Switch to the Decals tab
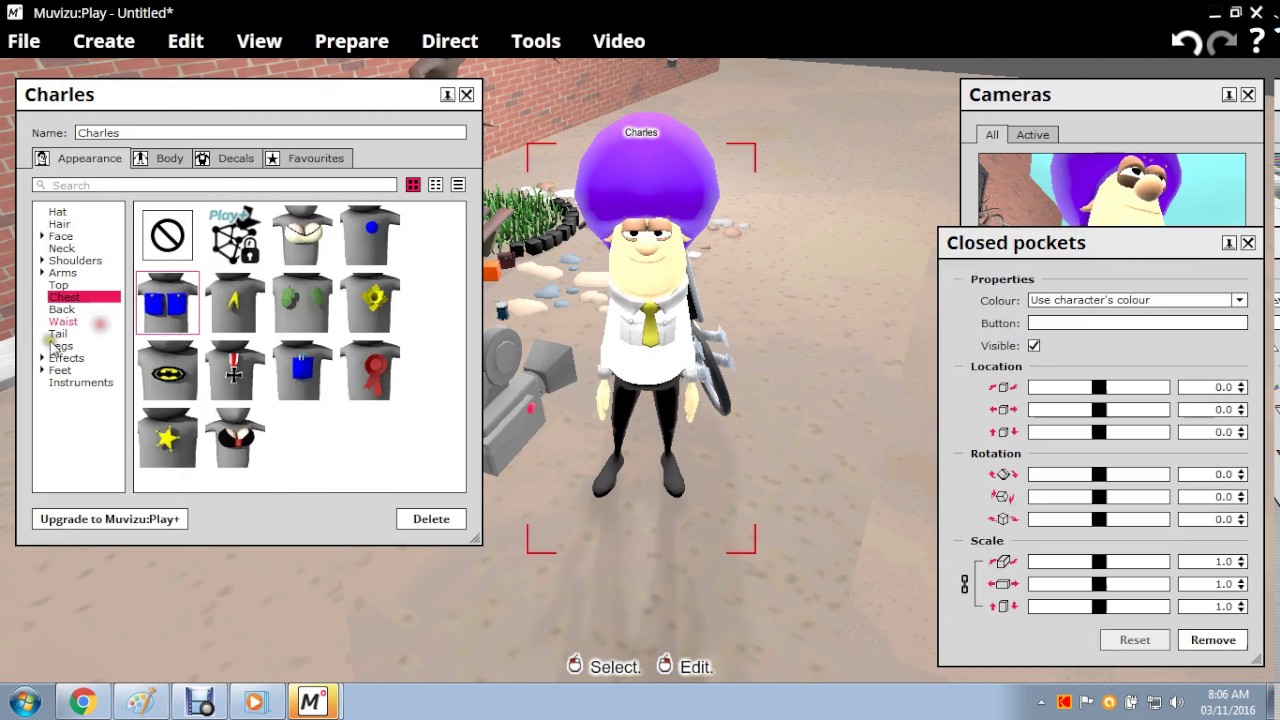Screen dimensions: 1280x720 (225, 158)
